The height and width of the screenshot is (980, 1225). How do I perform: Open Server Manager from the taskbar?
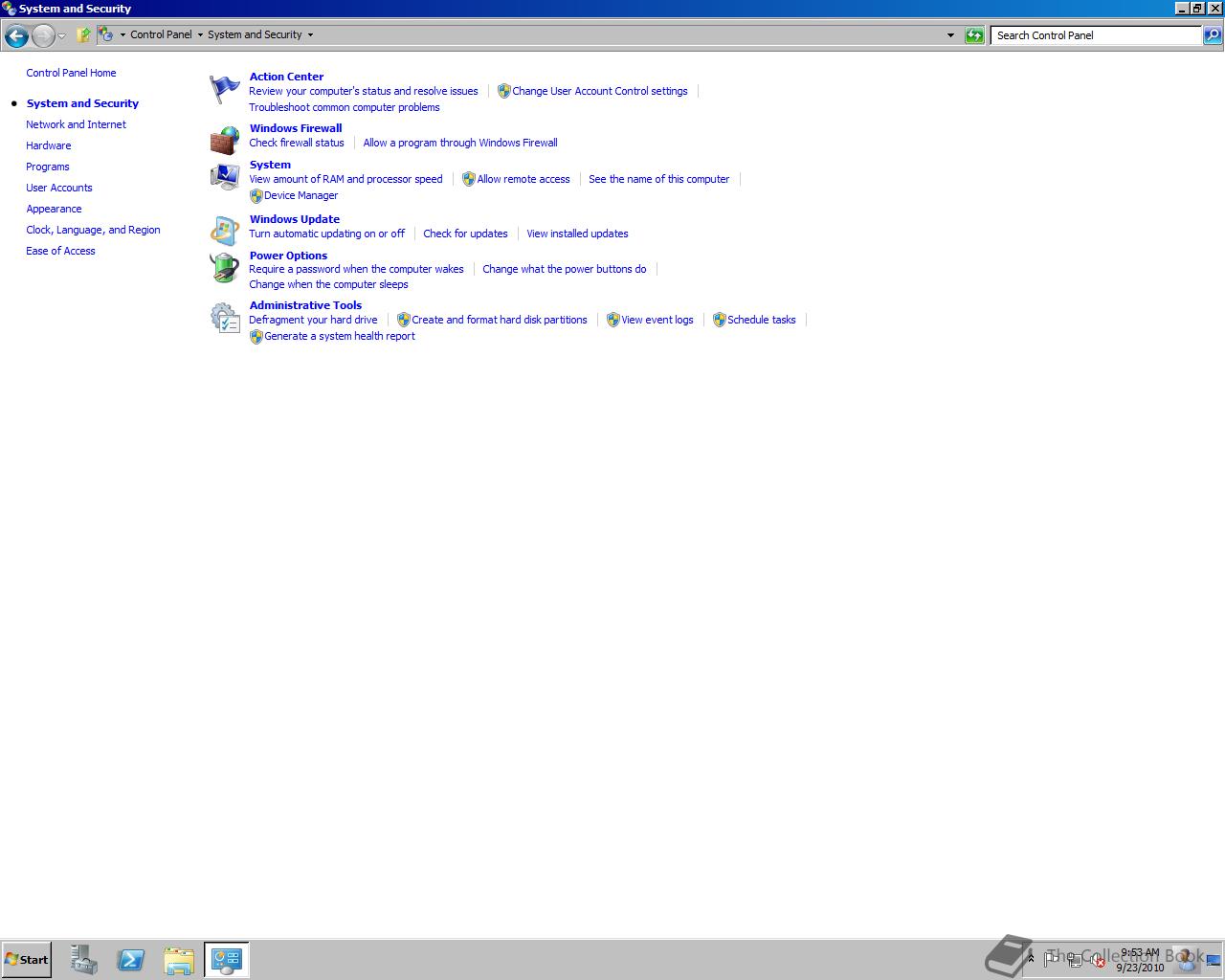click(x=83, y=960)
